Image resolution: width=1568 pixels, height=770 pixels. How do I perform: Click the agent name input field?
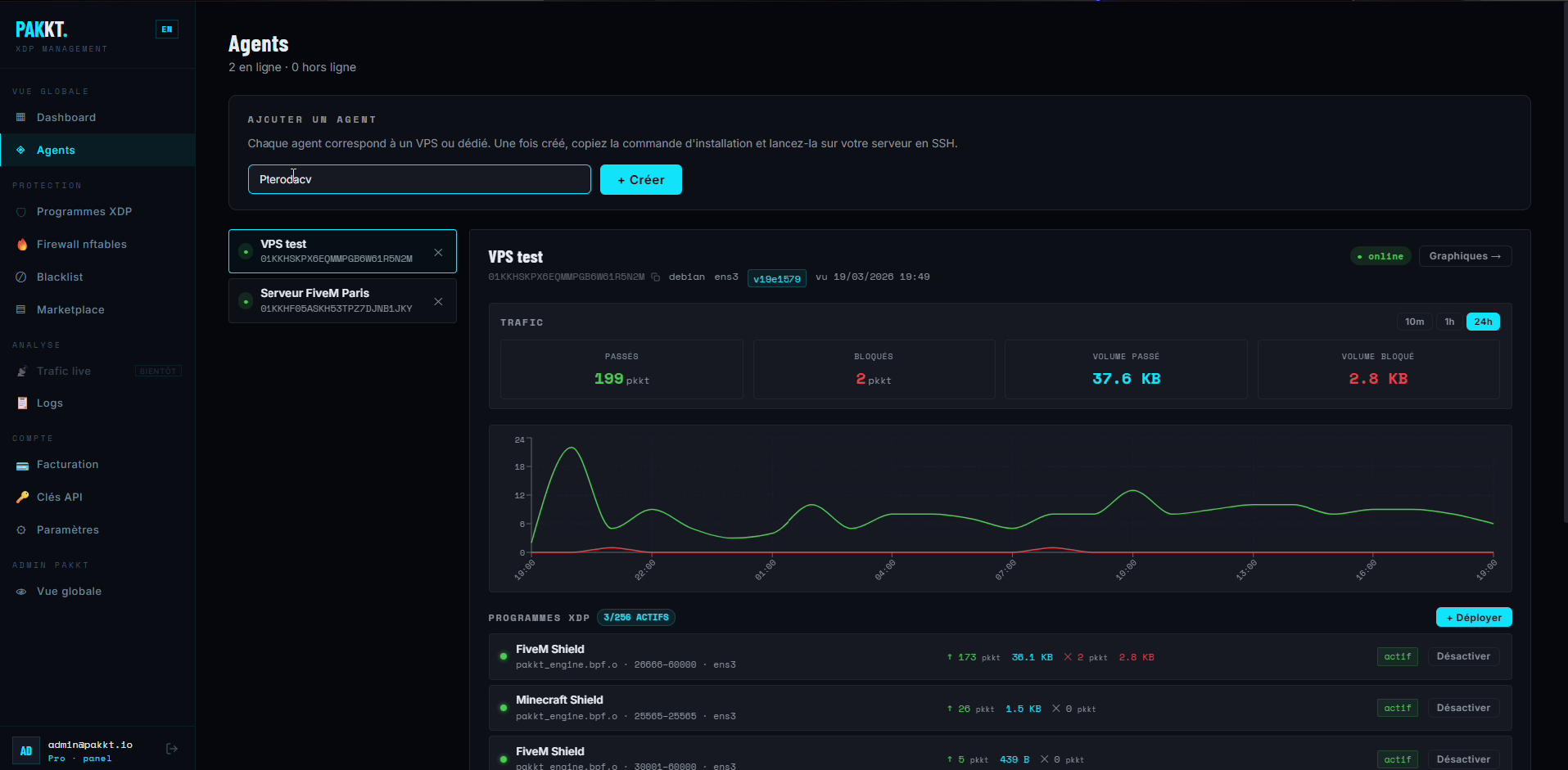pos(419,179)
